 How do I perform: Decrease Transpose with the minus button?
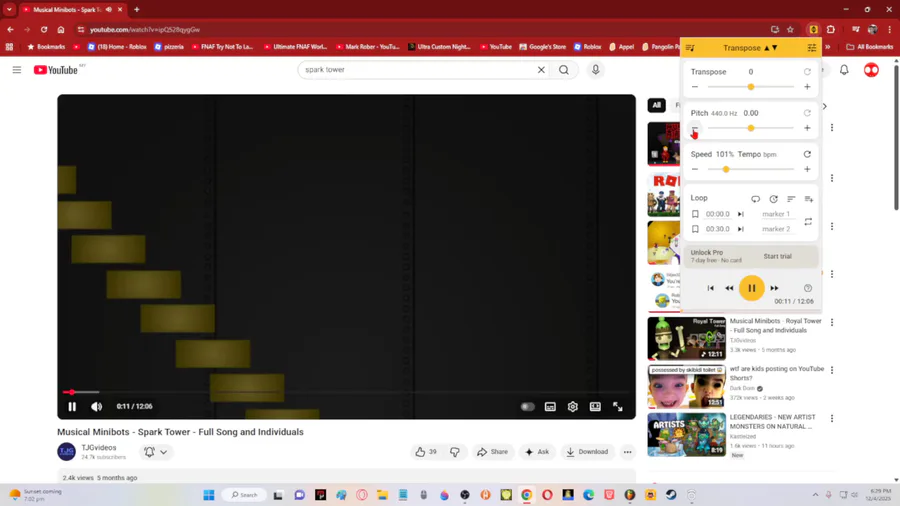pos(695,87)
